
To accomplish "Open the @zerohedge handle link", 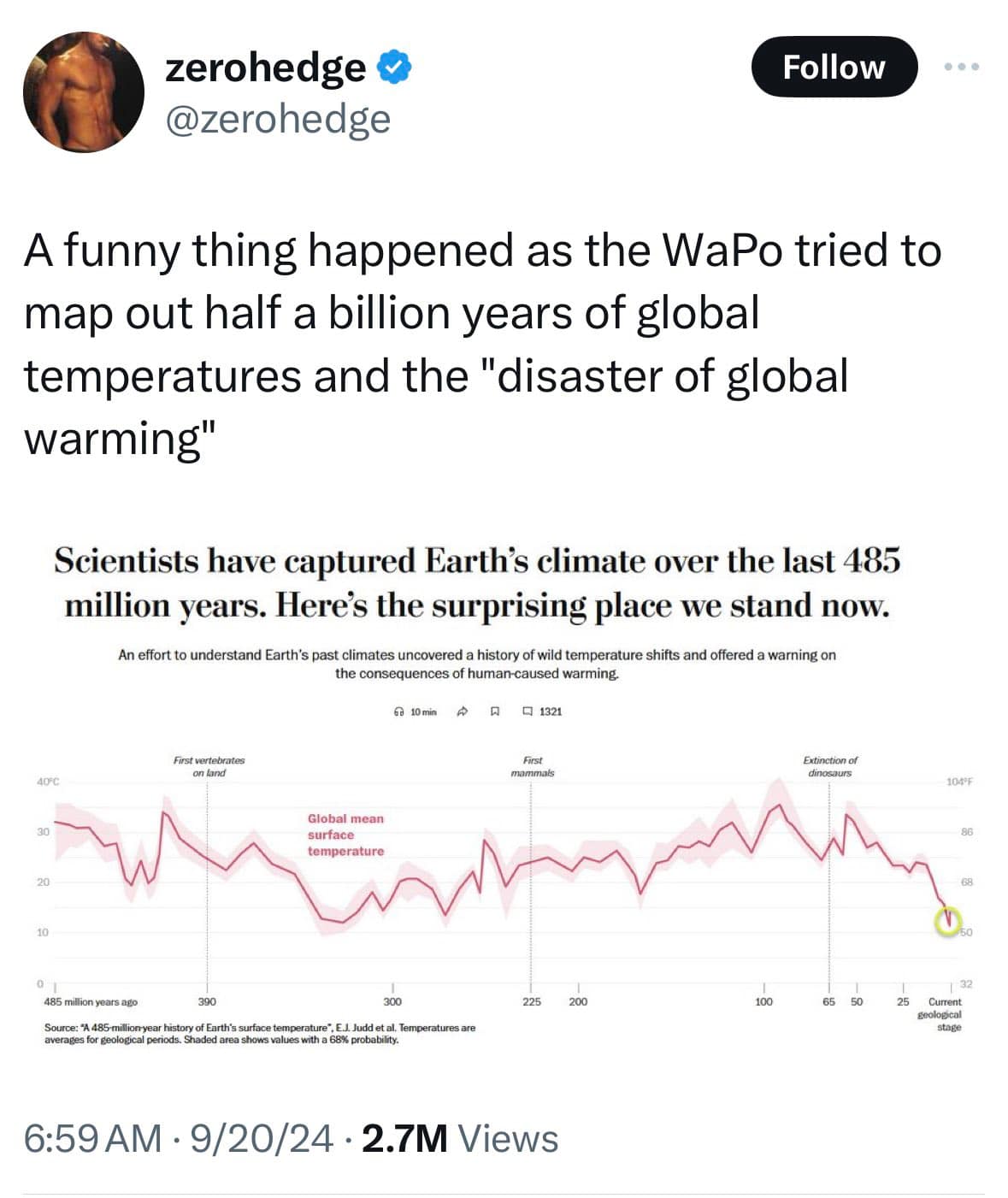I will pos(277,119).
